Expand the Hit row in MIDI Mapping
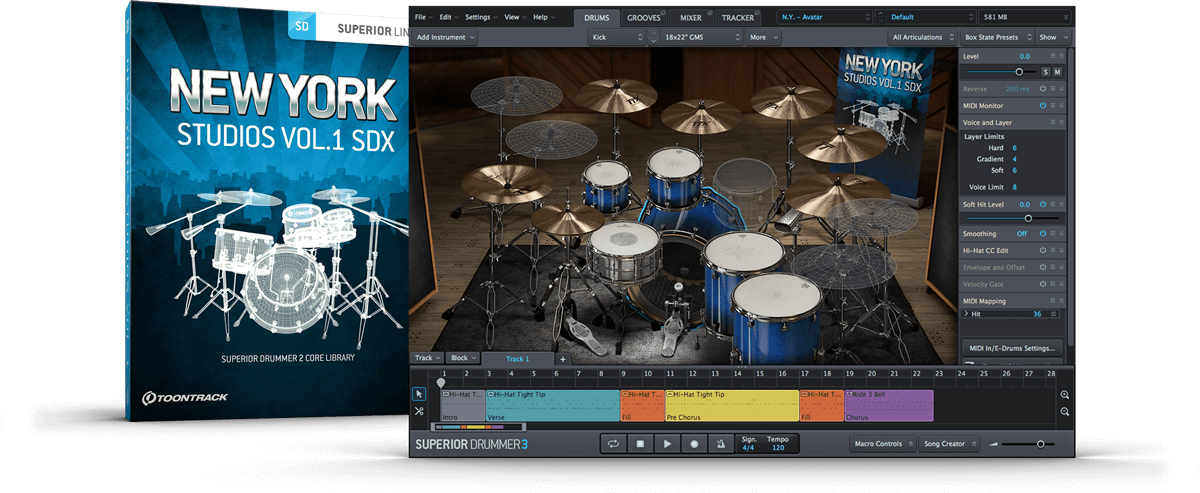The width and height of the screenshot is (1200, 493). click(x=966, y=314)
